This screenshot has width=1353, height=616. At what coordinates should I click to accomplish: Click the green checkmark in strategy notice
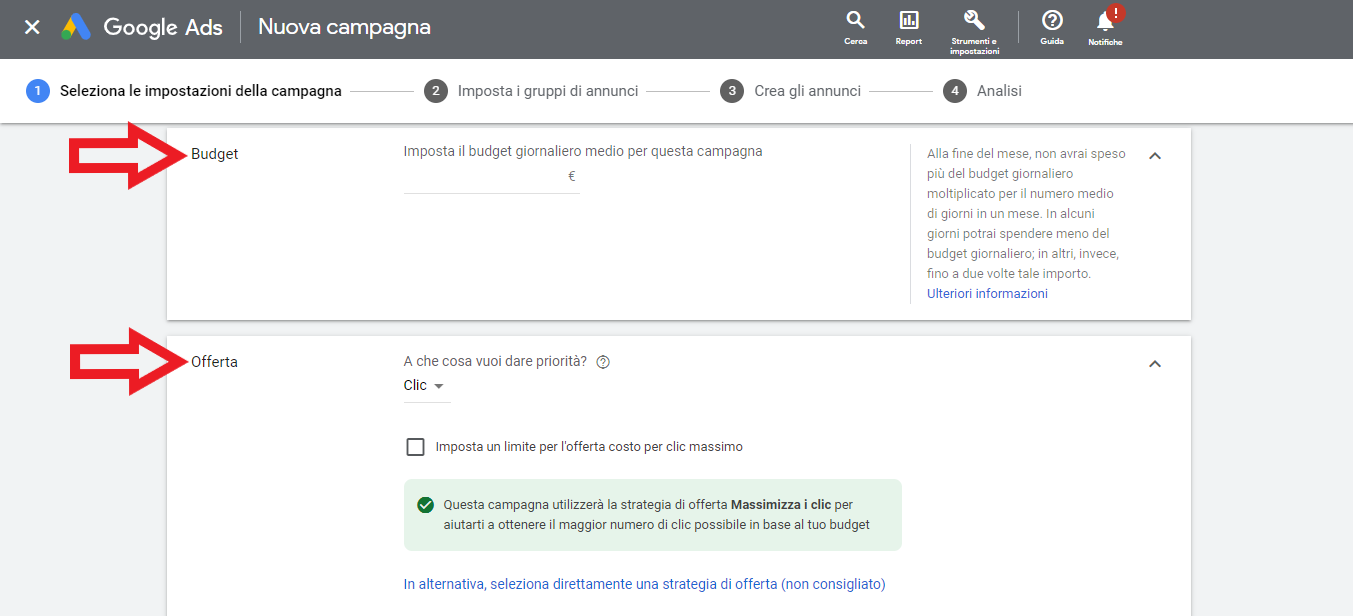point(425,505)
